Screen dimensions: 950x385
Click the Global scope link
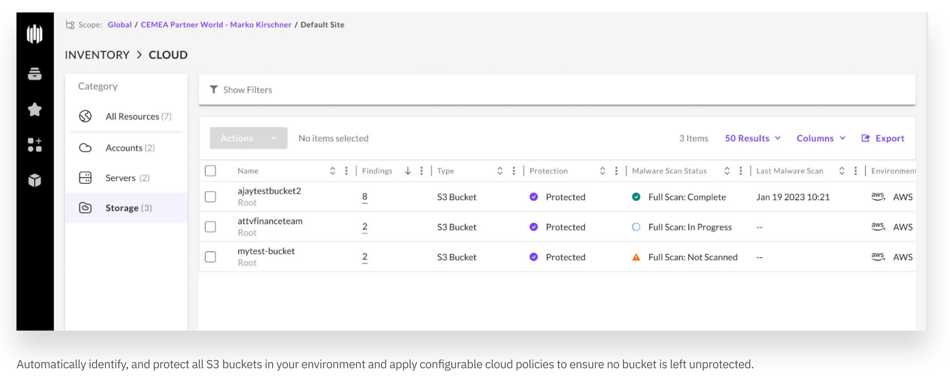tap(119, 25)
